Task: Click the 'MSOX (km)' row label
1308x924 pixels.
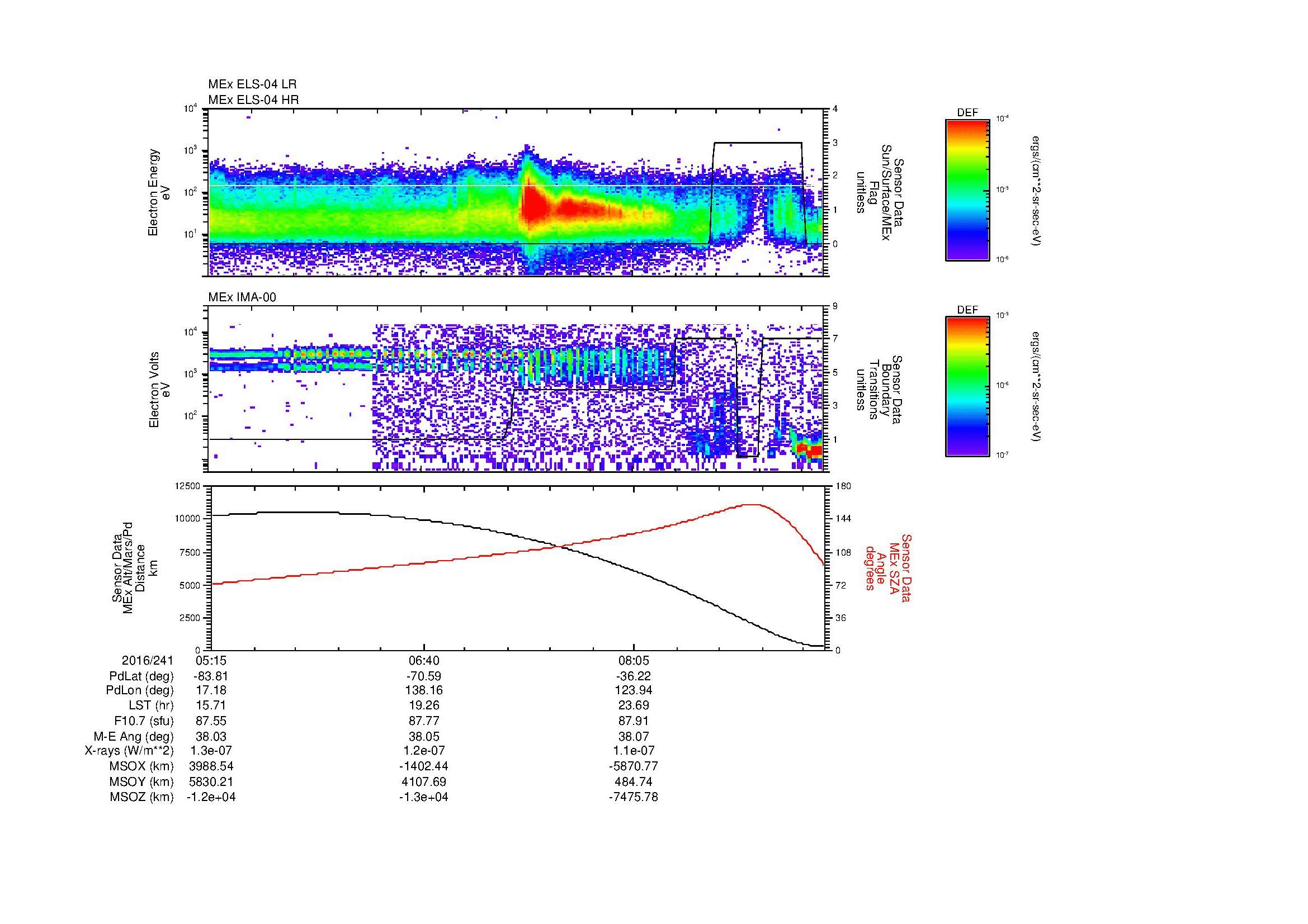Action: (x=142, y=766)
